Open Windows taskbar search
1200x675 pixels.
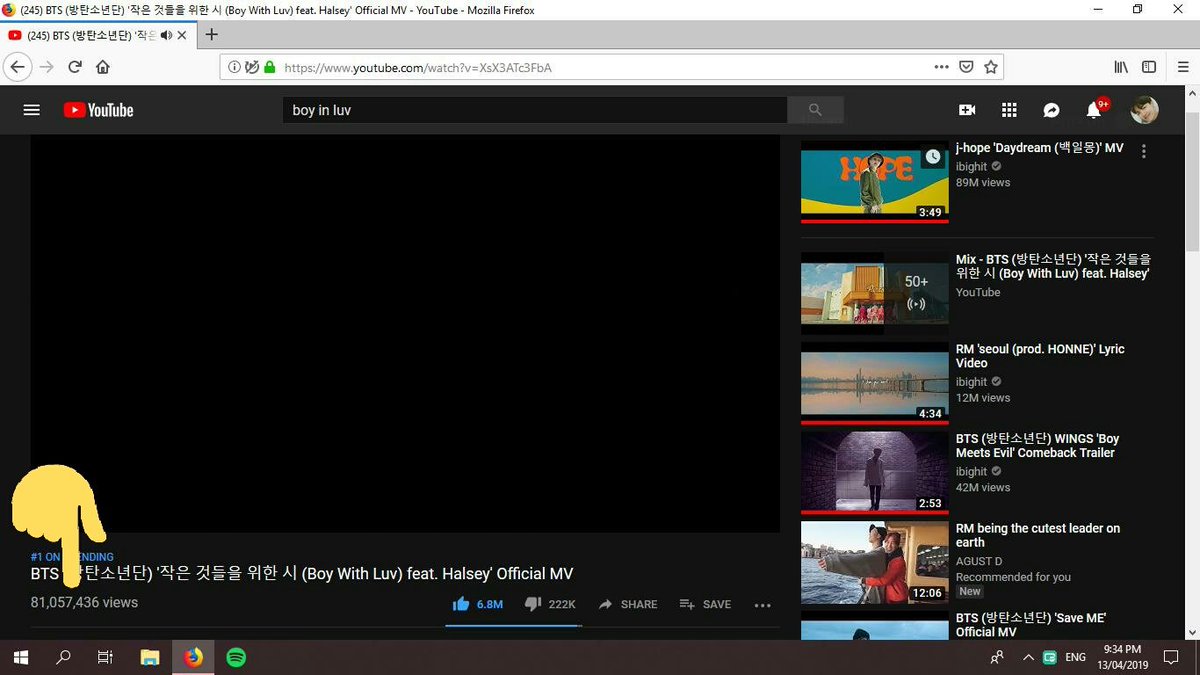coord(63,657)
